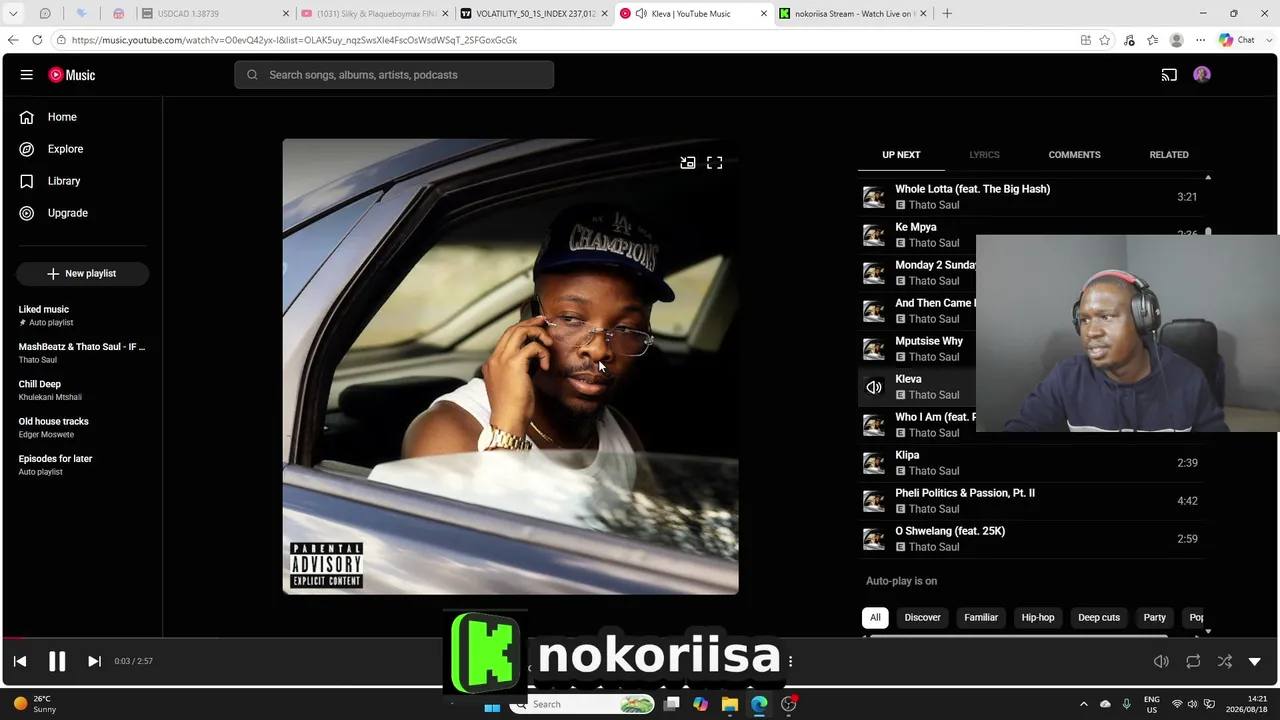
Task: Open Old house tracks playlist
Action: point(82,427)
